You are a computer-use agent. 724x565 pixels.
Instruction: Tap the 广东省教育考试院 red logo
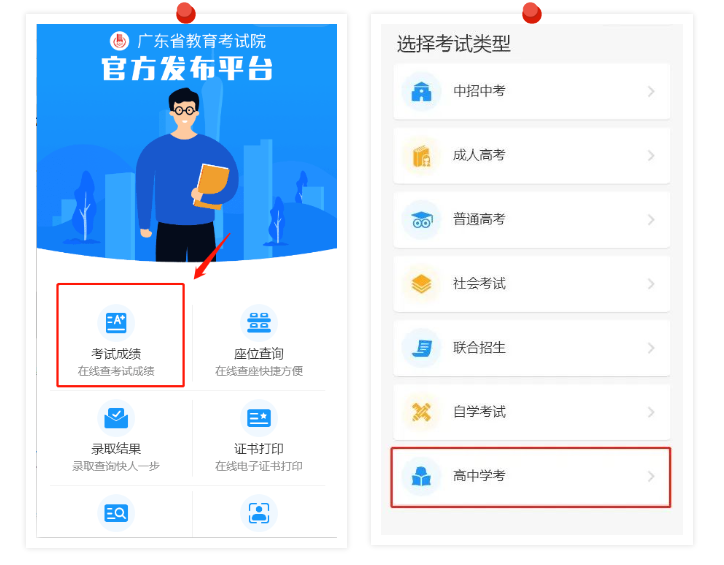coord(119,41)
